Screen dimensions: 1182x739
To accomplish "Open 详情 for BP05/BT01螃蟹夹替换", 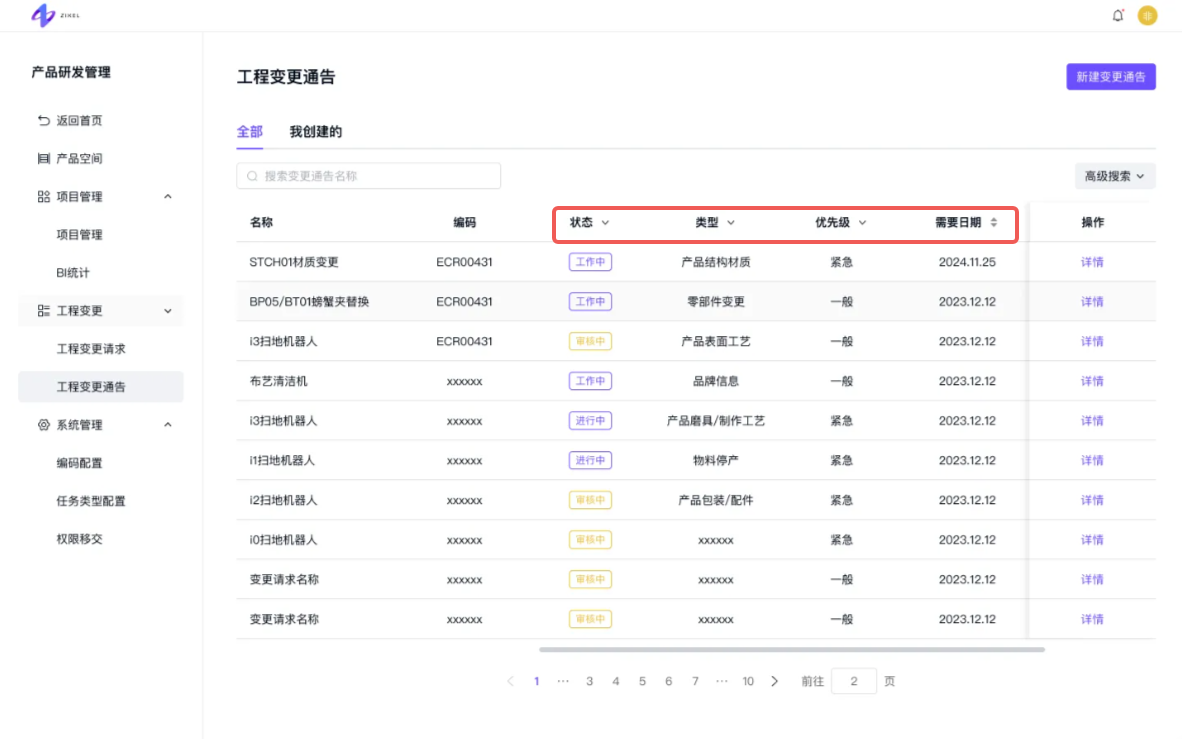I will tap(1092, 302).
